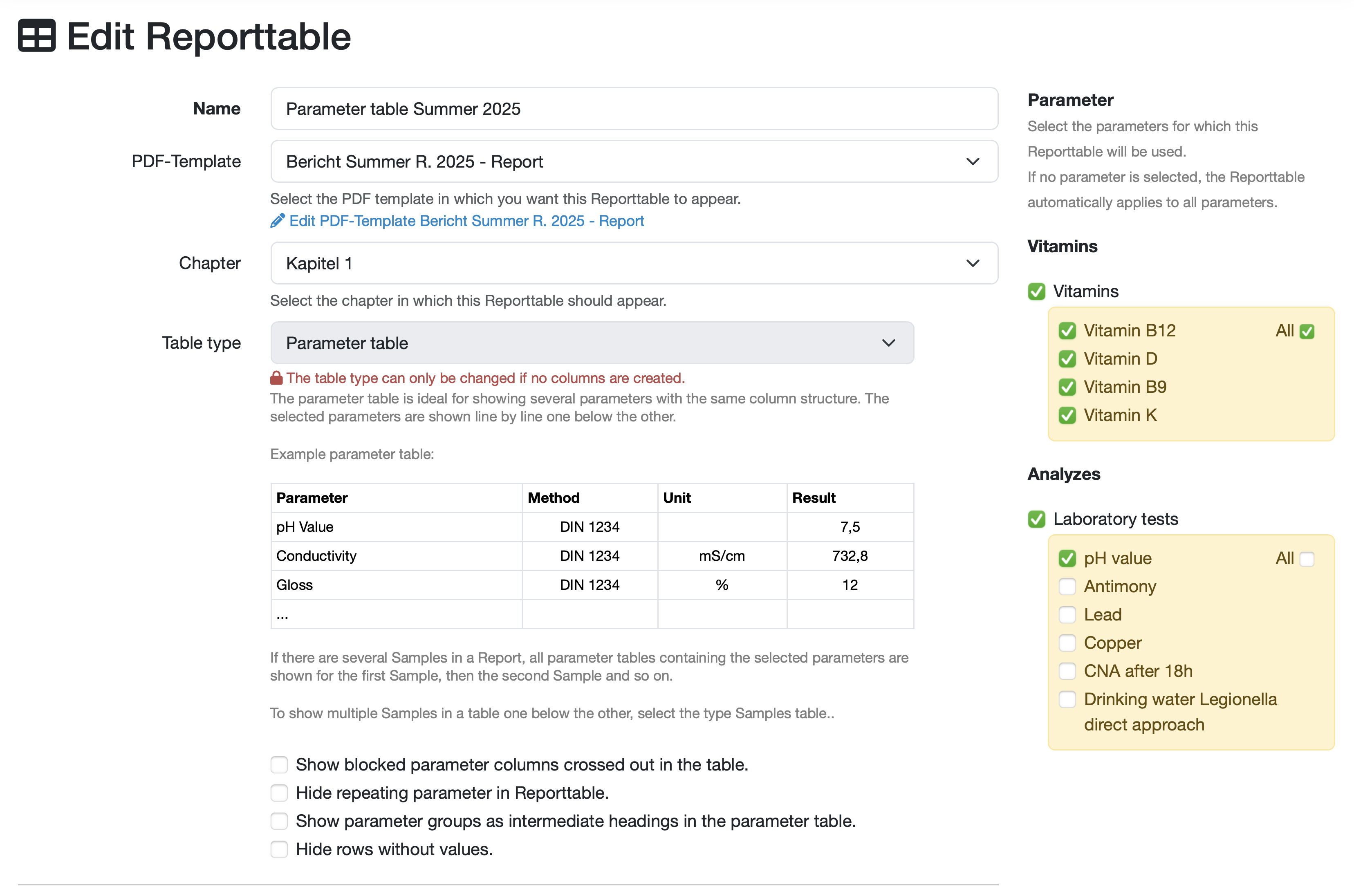Enable Show blocked parameter columns crossed out
Viewport: 1354px width, 896px height.
(x=279, y=764)
